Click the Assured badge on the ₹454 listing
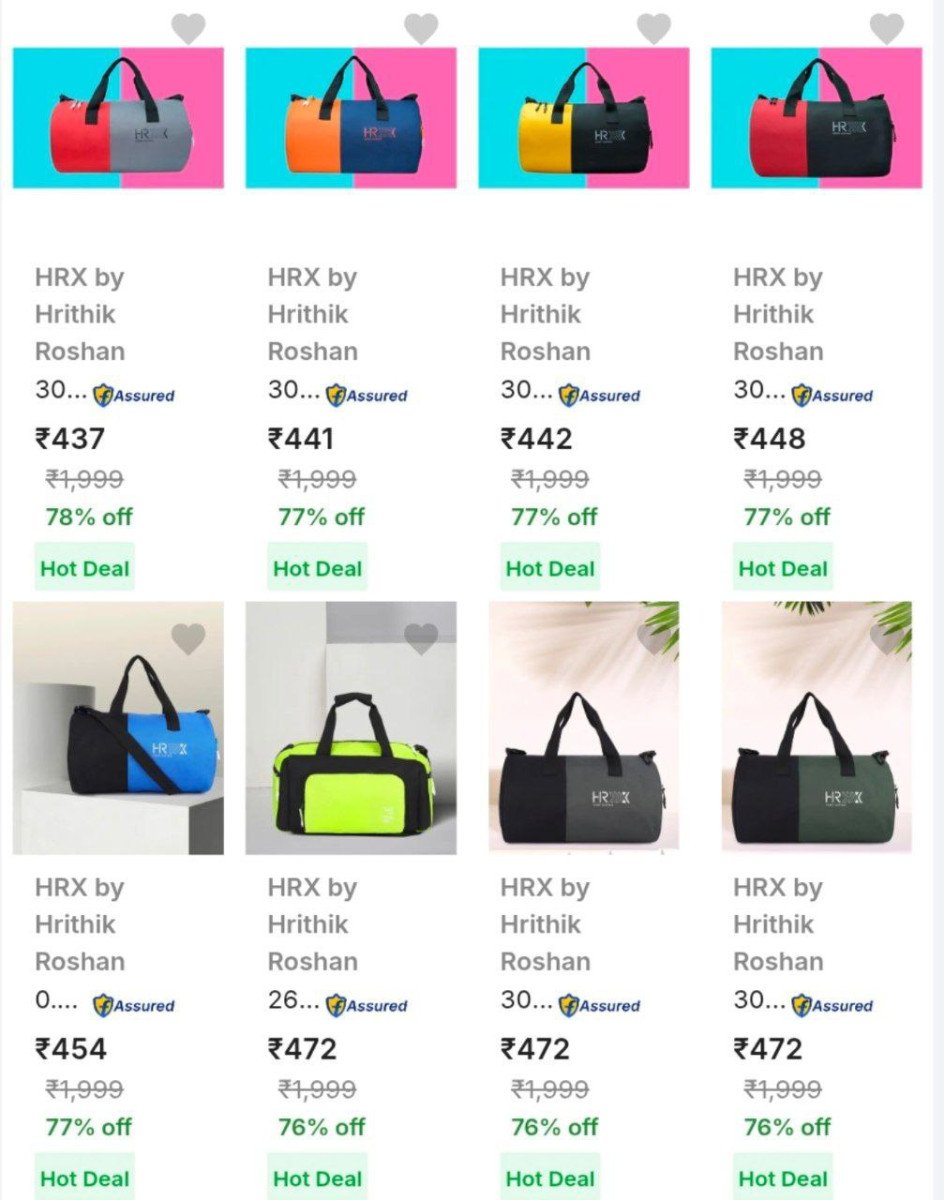944x1200 pixels. (134, 1005)
